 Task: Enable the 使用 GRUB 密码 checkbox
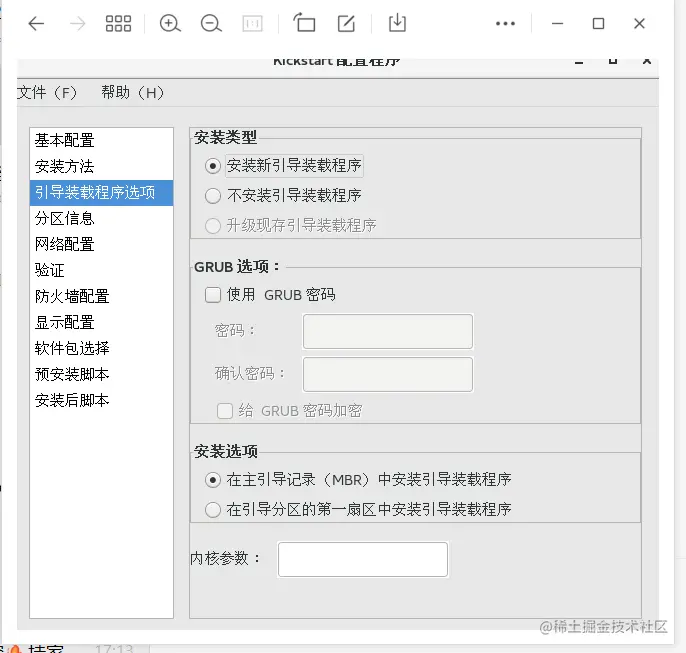[213, 295]
